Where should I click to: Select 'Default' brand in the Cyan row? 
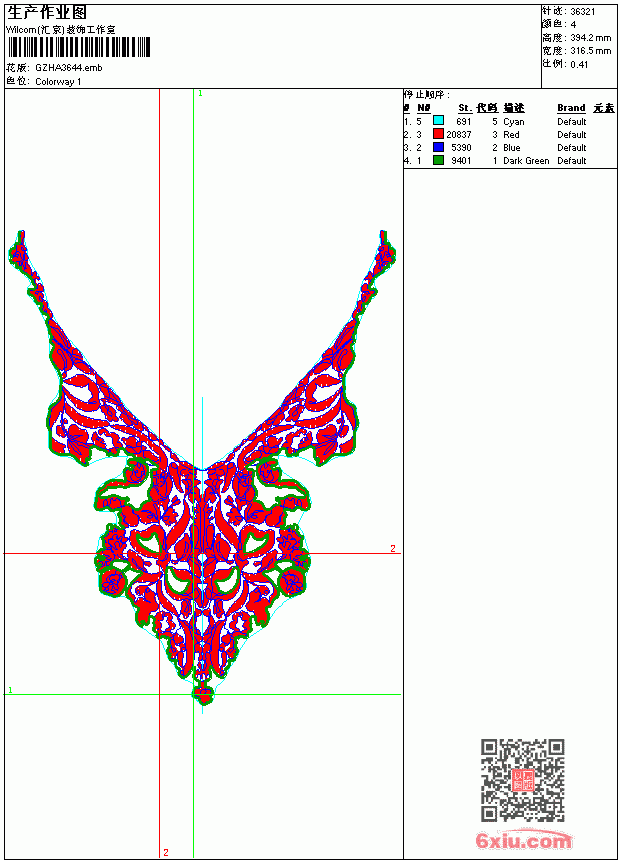click(572, 122)
